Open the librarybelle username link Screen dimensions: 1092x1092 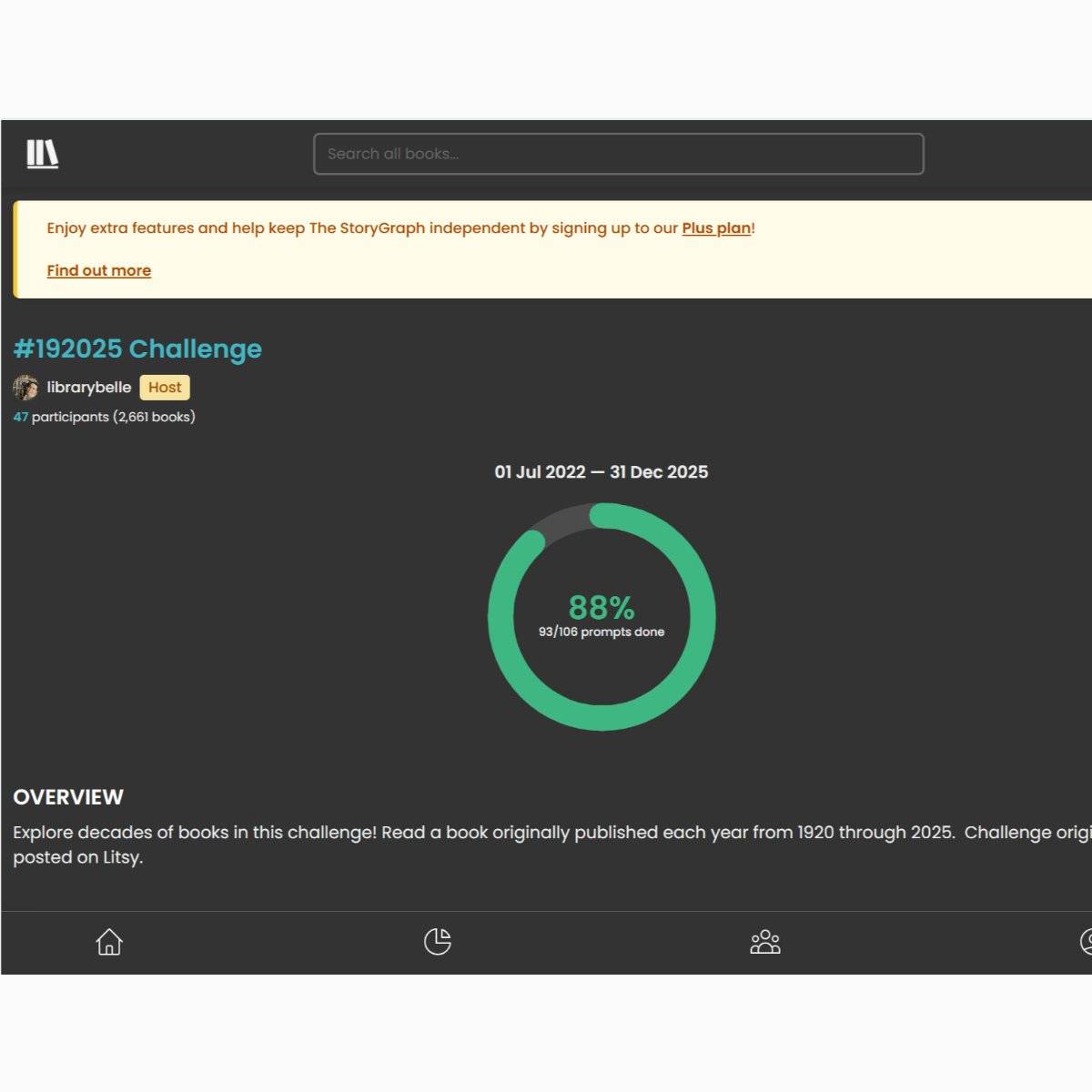pos(89,388)
